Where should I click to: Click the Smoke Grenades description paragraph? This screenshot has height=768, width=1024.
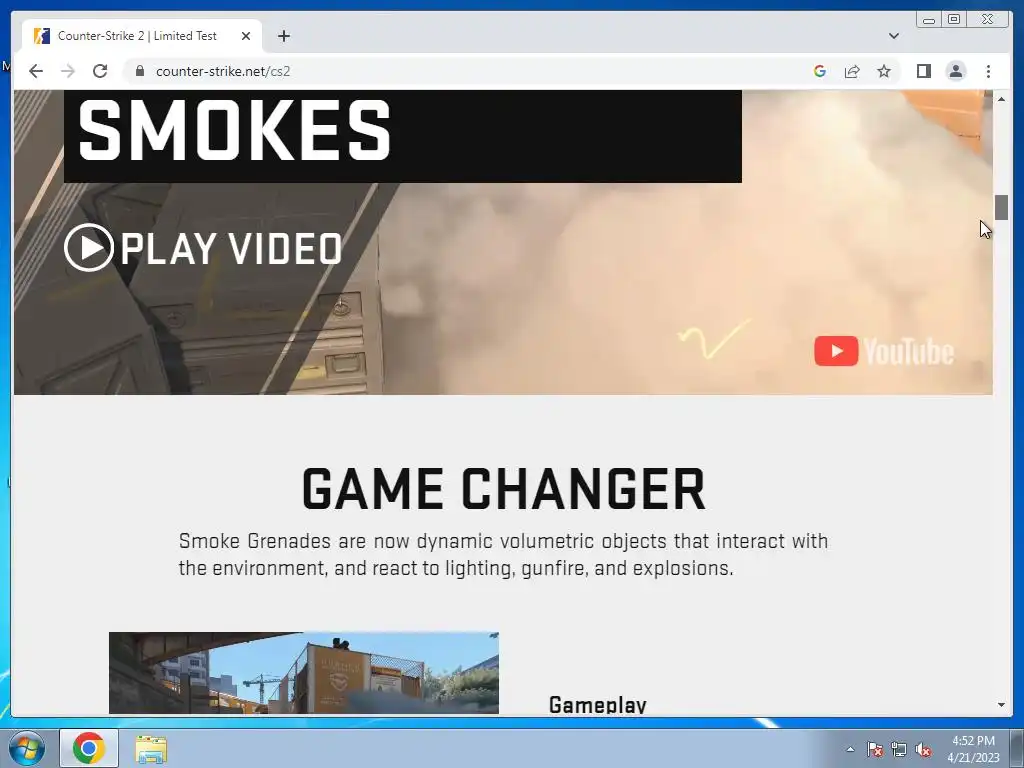tap(504, 554)
